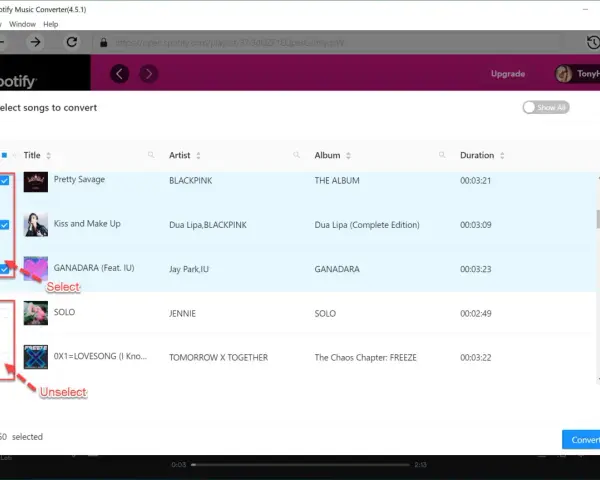Click the padlock icon in the address bar
The height and width of the screenshot is (480, 600).
point(103,42)
